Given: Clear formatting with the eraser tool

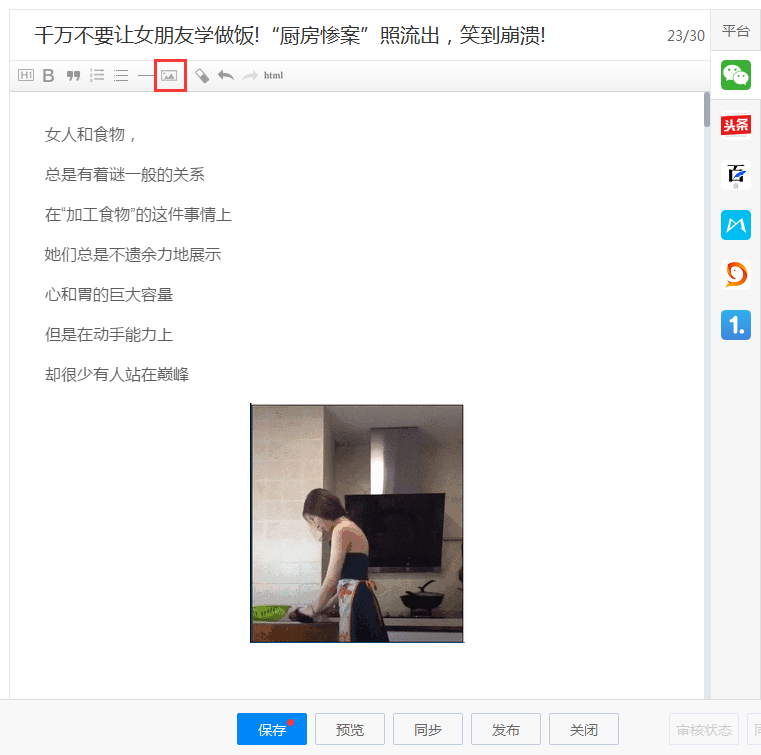Looking at the screenshot, I should pos(202,76).
